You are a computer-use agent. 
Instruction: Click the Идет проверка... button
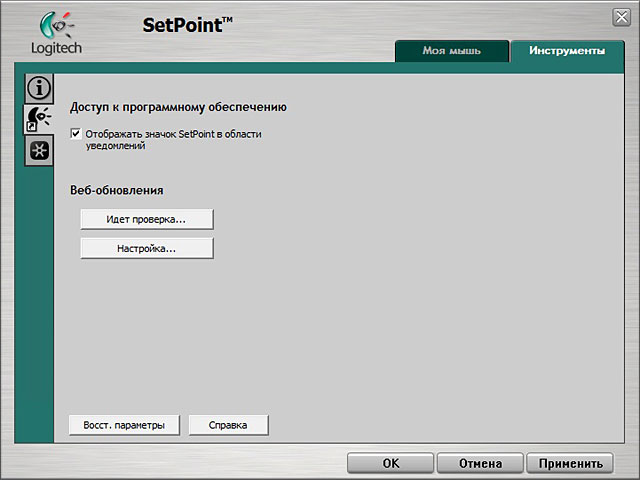147,219
